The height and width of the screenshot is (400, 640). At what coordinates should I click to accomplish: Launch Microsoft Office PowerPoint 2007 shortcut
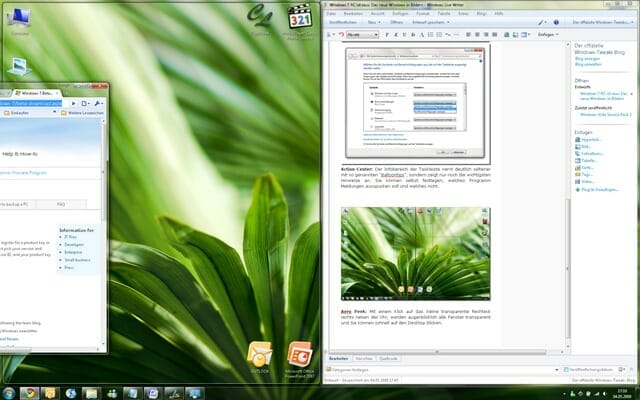pos(298,355)
